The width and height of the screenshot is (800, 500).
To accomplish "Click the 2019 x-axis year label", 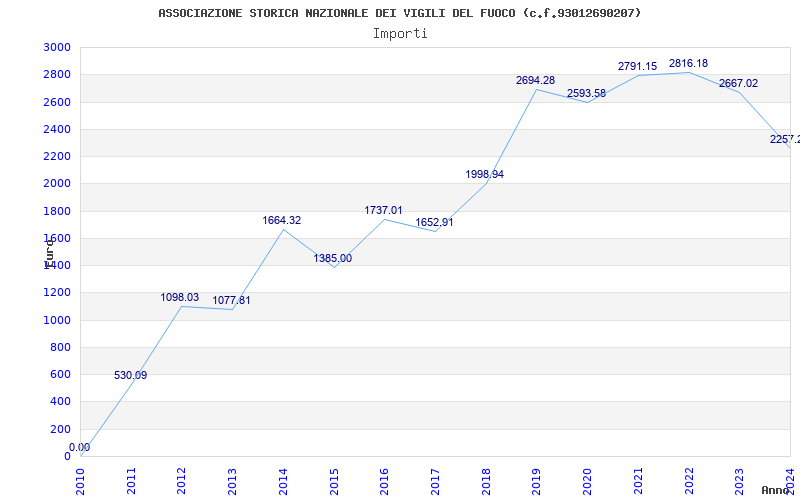I will (536, 482).
